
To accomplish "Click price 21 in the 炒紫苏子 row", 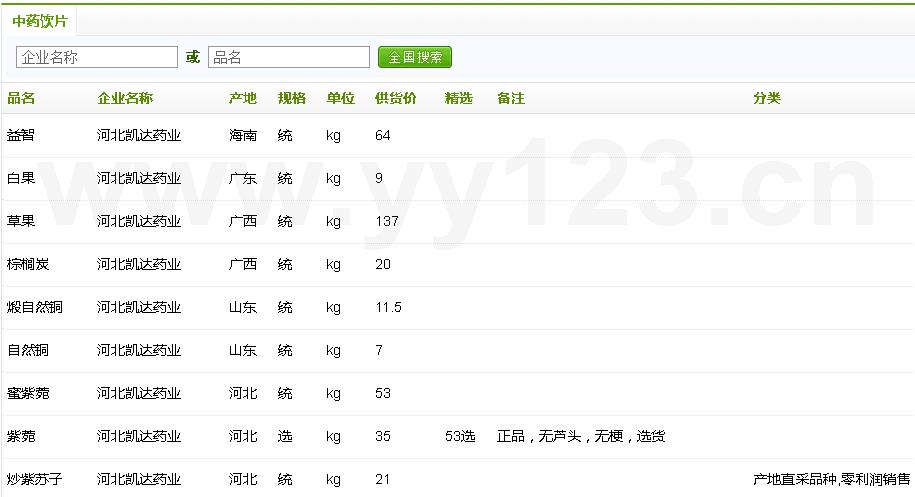I will click(383, 479).
